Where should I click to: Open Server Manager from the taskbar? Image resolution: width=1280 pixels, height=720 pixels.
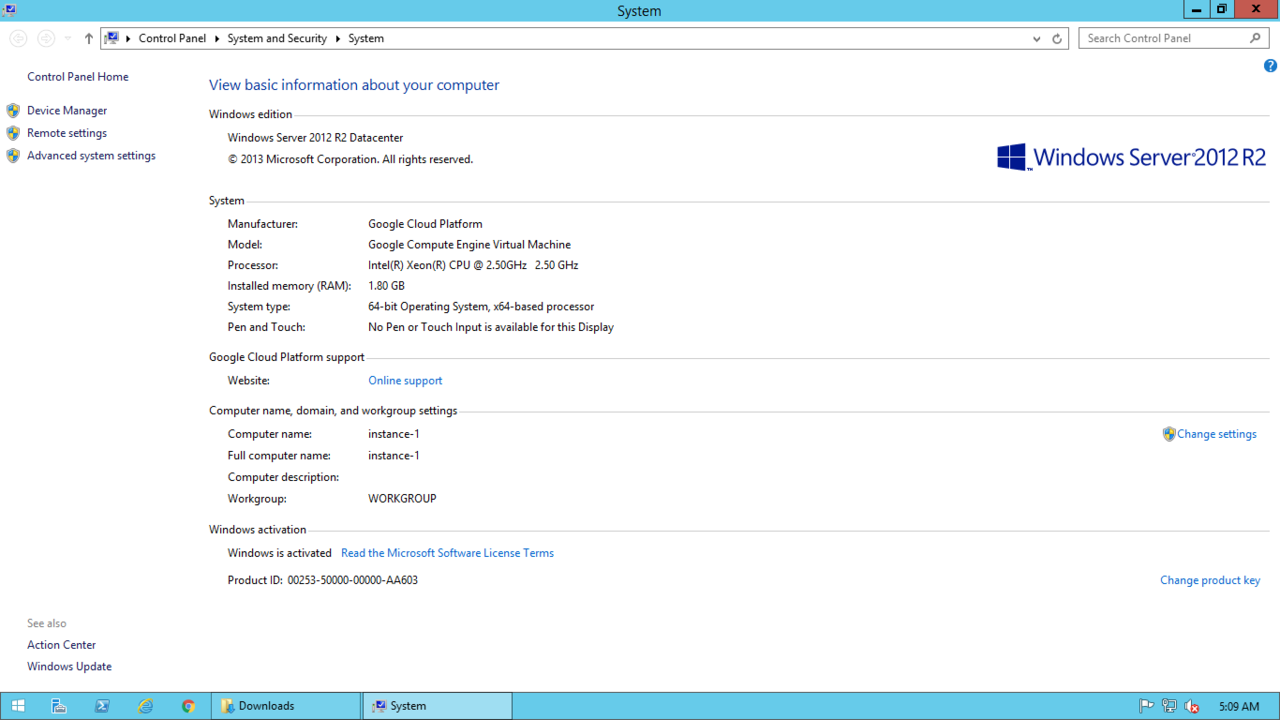[x=59, y=706]
